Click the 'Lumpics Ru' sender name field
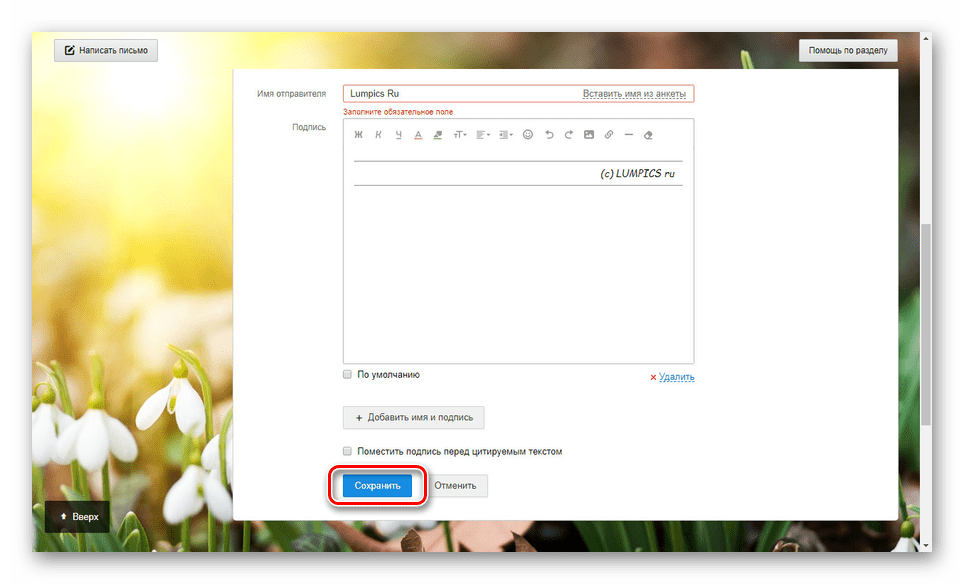The width and height of the screenshot is (964, 584). click(x=460, y=94)
